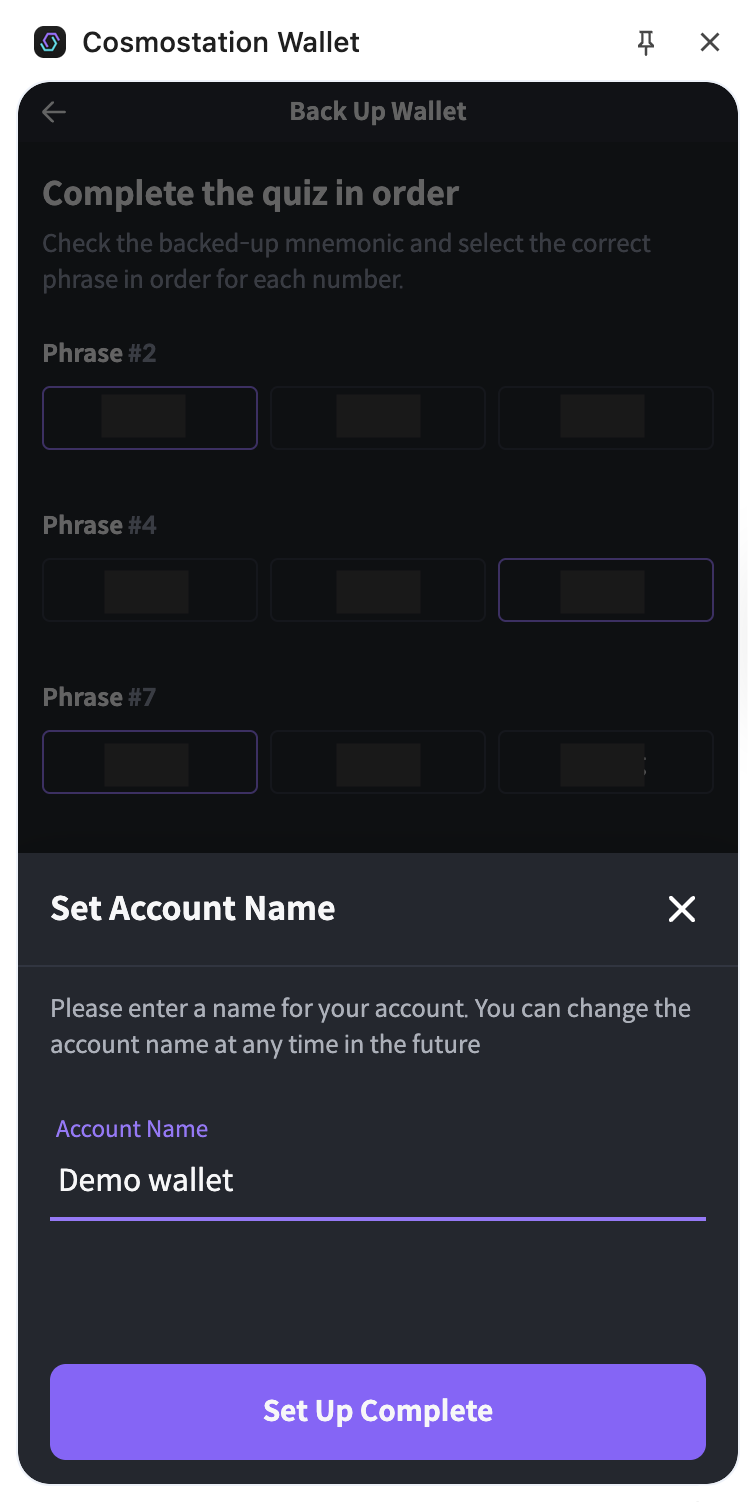This screenshot has width=756, height=1502.
Task: Click the purple Account Name field label
Action: pyautogui.click(x=132, y=1129)
